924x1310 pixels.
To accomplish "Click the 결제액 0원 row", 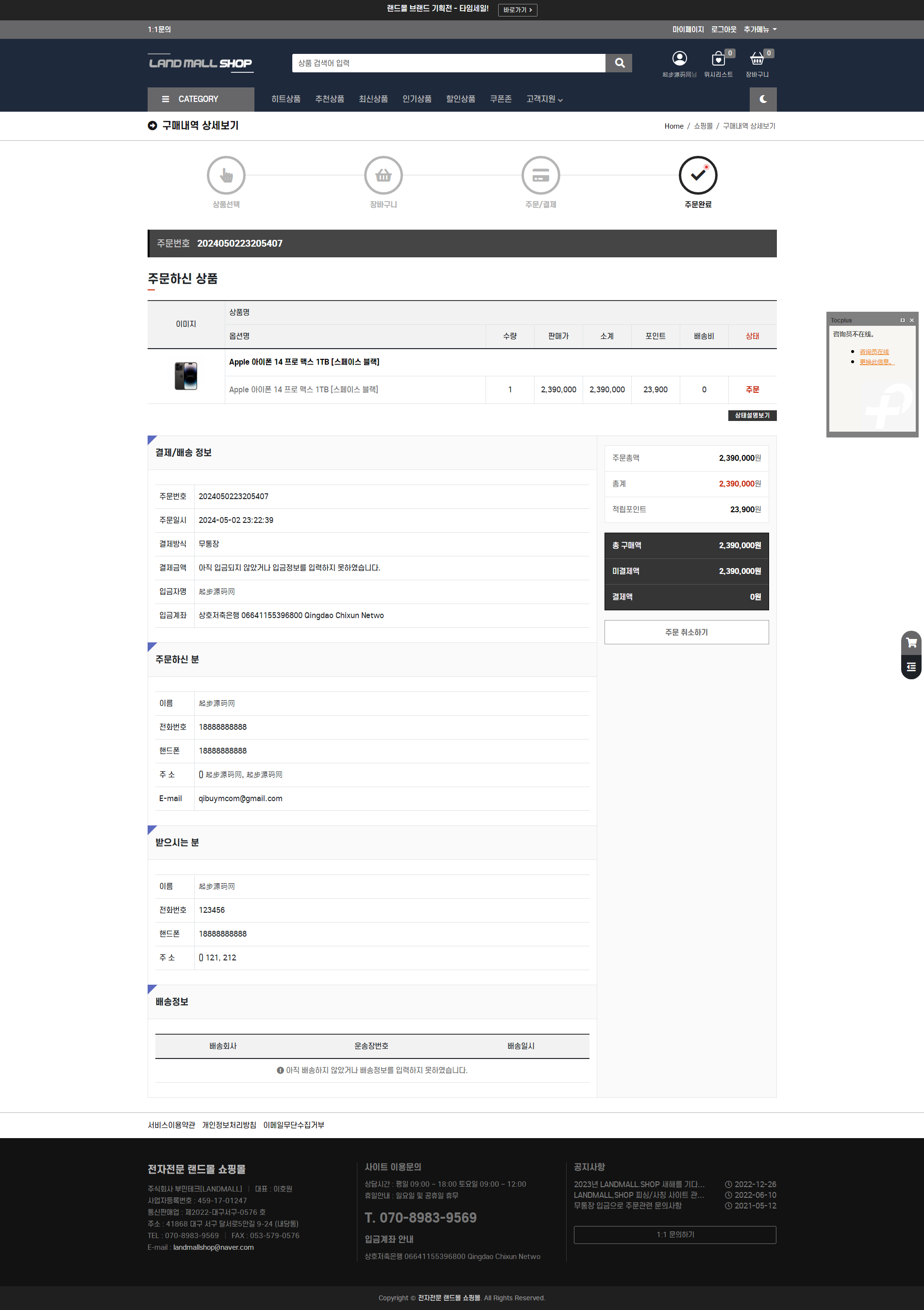I will (687, 597).
